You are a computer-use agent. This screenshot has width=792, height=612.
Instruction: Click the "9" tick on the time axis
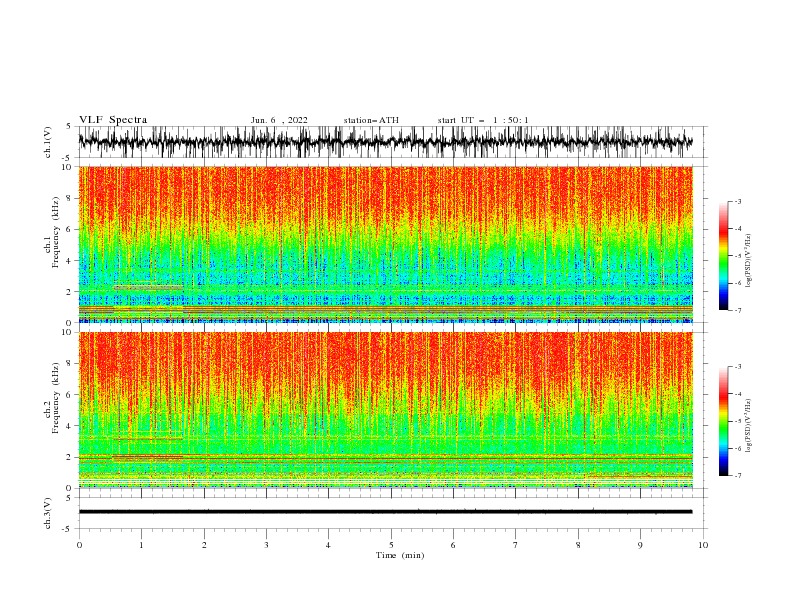point(640,545)
